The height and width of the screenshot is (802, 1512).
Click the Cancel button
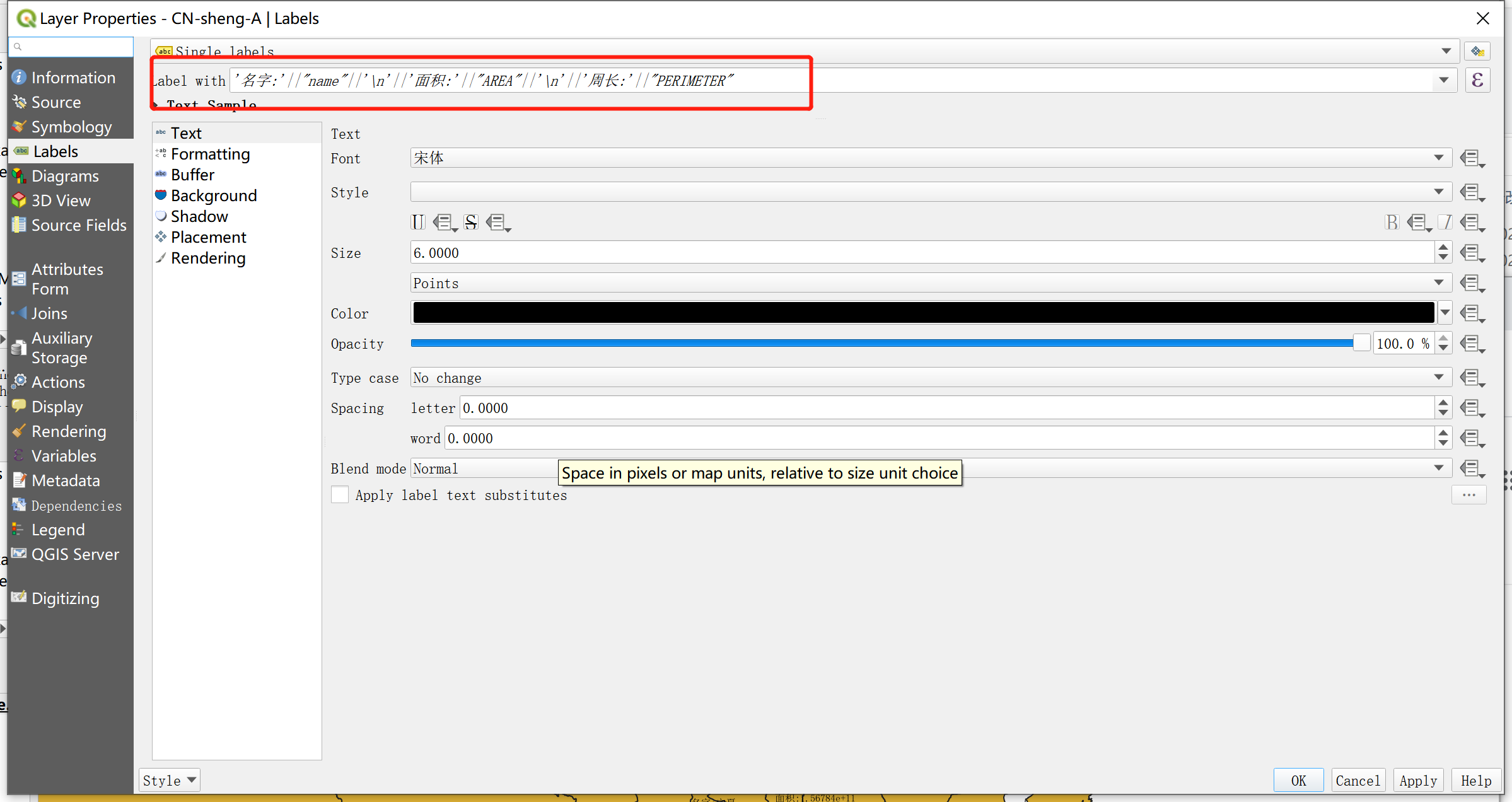click(x=1358, y=781)
